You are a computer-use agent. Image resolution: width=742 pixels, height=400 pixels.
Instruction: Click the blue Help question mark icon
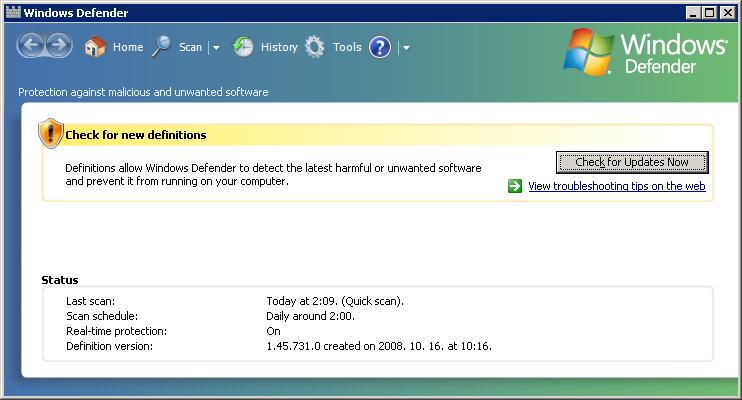coord(380,47)
